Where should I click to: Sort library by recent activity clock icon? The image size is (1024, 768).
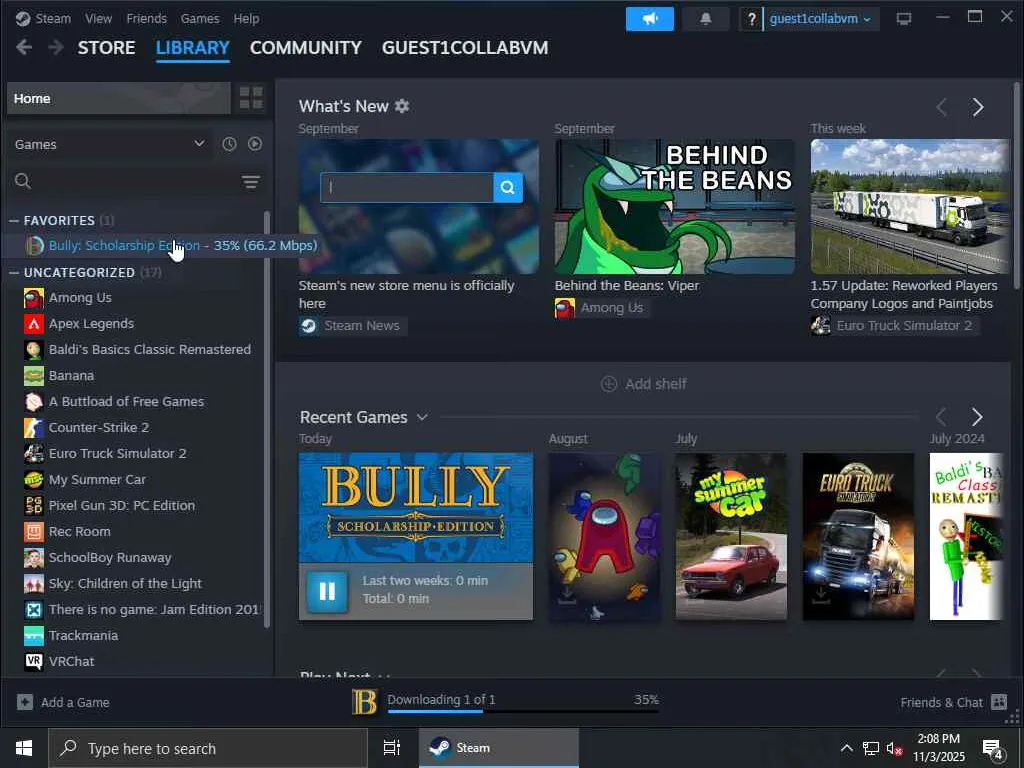(x=229, y=144)
